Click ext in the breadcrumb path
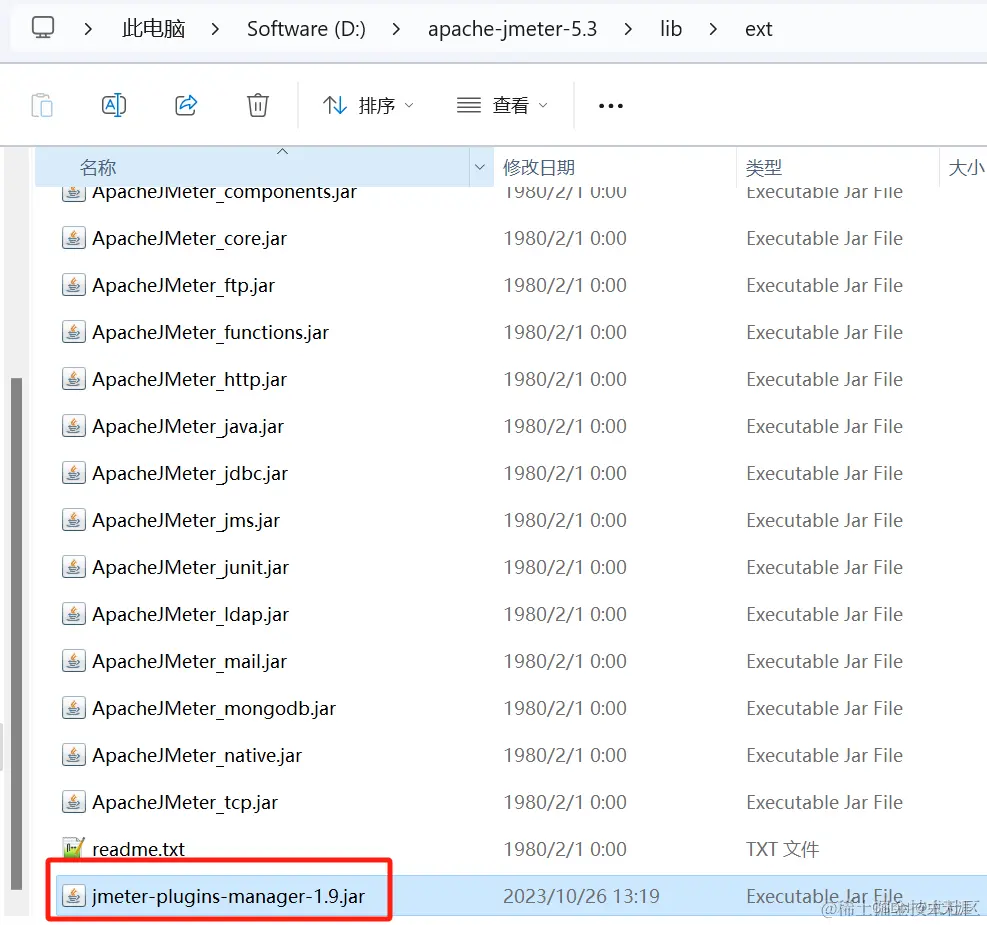 pyautogui.click(x=759, y=29)
